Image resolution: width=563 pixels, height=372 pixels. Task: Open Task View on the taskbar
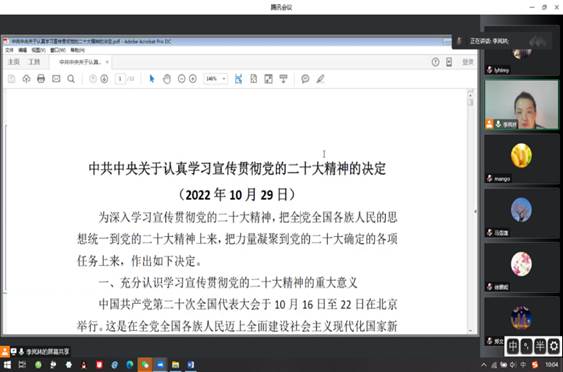point(22,365)
